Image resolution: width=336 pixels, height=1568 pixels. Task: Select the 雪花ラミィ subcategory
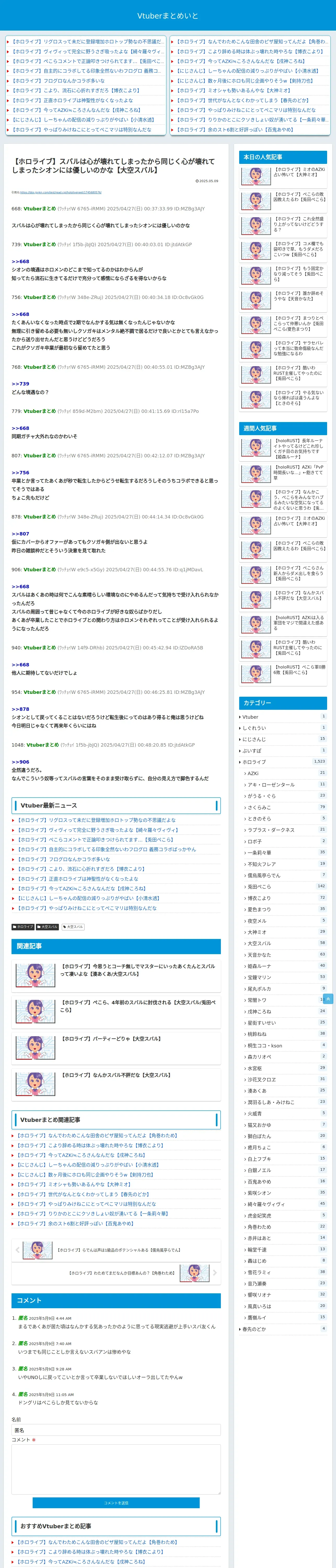coord(285,1272)
